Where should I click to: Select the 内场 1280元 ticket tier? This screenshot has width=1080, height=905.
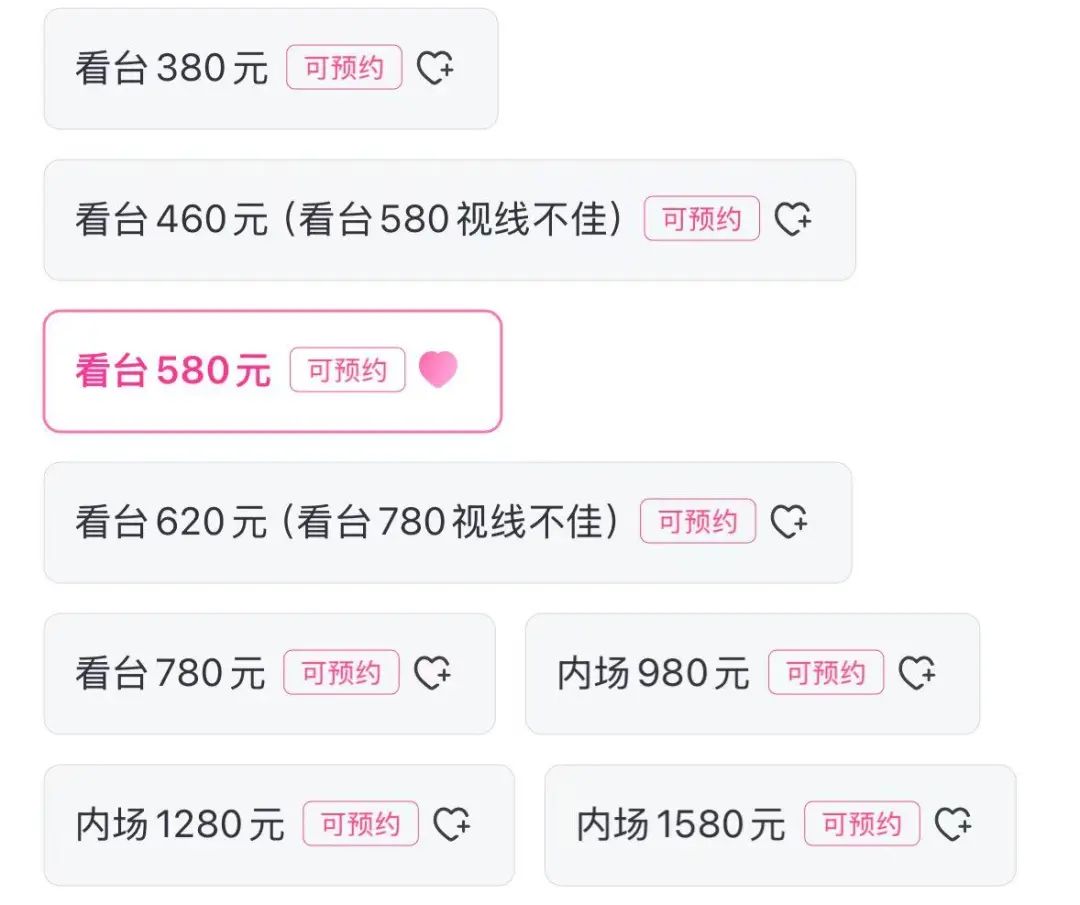click(279, 824)
